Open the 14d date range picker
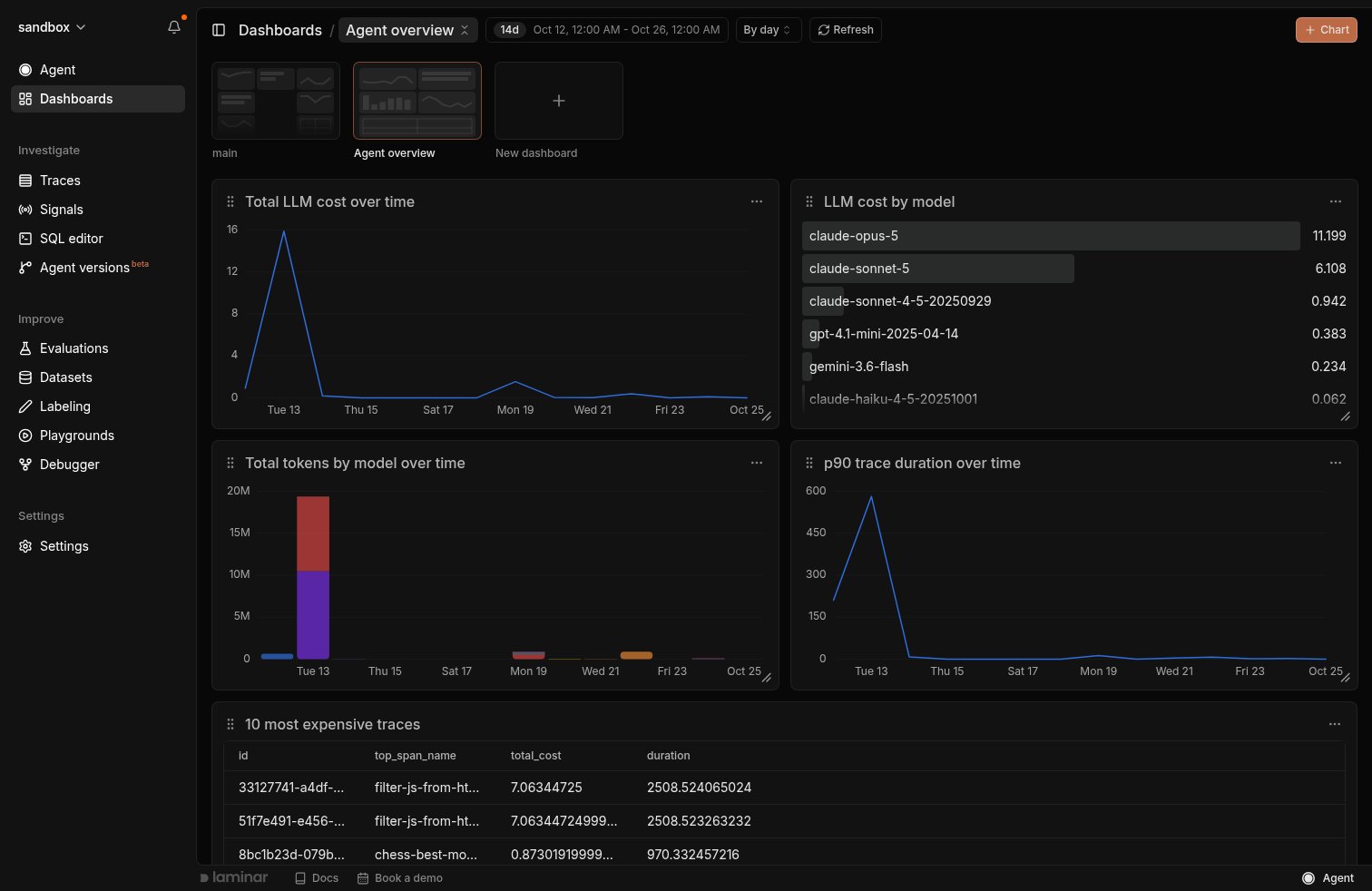 (x=607, y=30)
